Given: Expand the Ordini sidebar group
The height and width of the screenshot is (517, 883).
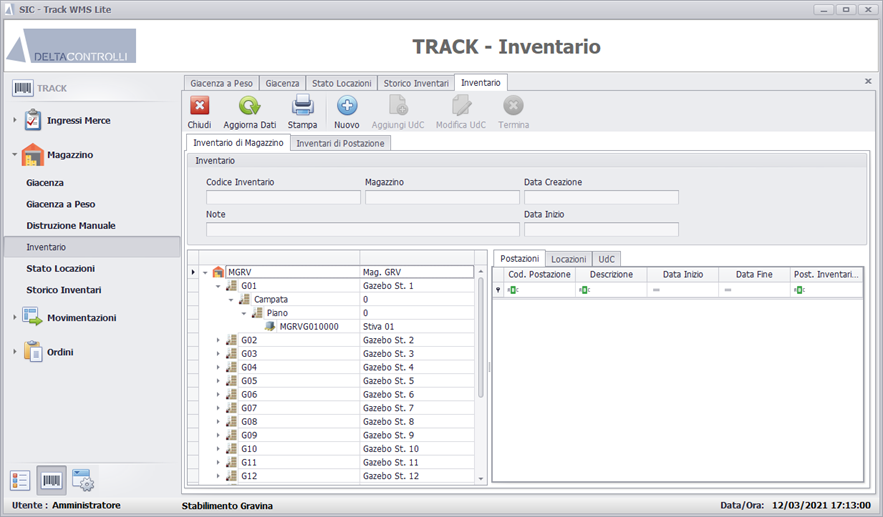Looking at the screenshot, I should [x=15, y=351].
